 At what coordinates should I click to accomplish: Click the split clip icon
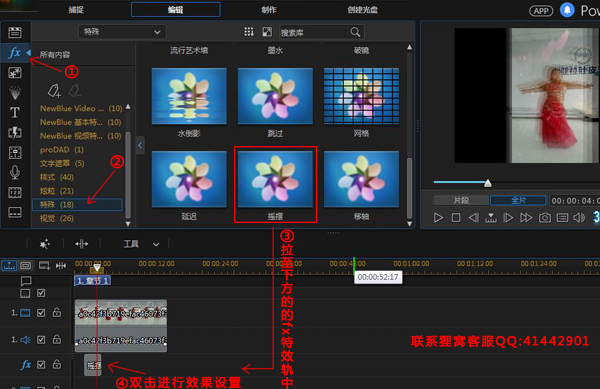(x=82, y=244)
